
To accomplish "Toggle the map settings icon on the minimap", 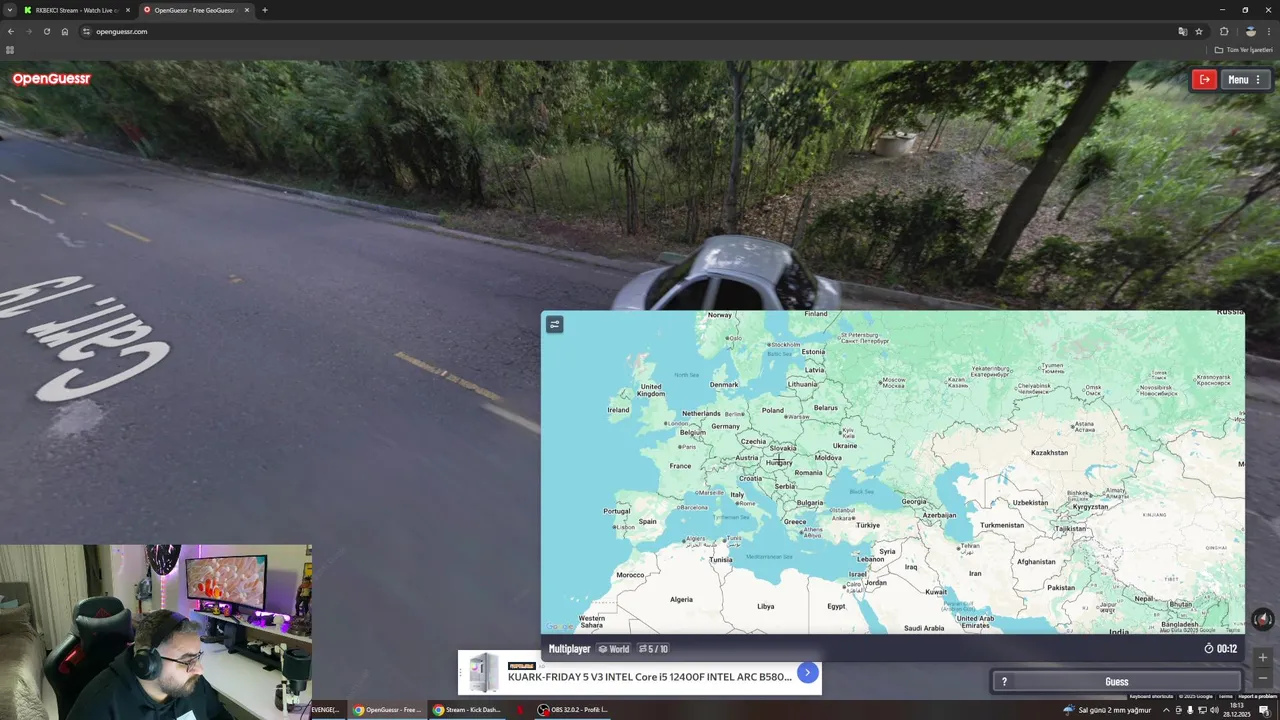I will point(555,324).
